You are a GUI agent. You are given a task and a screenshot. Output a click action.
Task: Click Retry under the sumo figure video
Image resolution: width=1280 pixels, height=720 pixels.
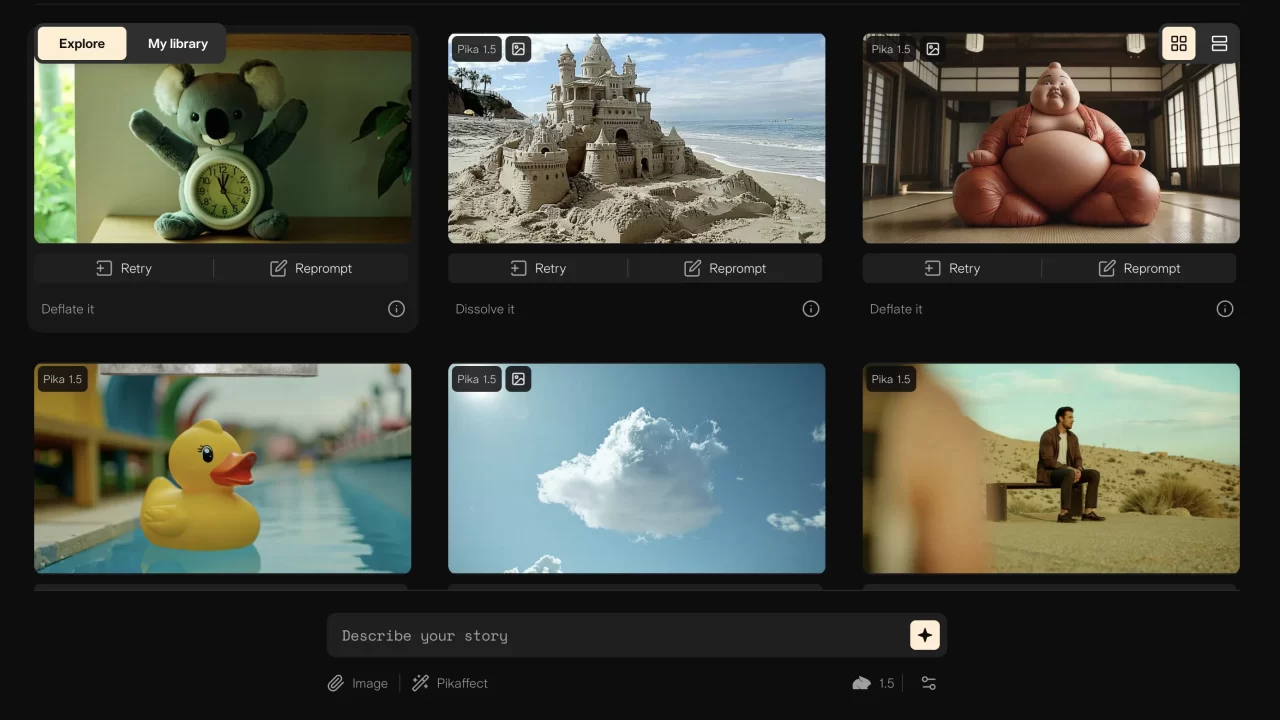pos(952,268)
